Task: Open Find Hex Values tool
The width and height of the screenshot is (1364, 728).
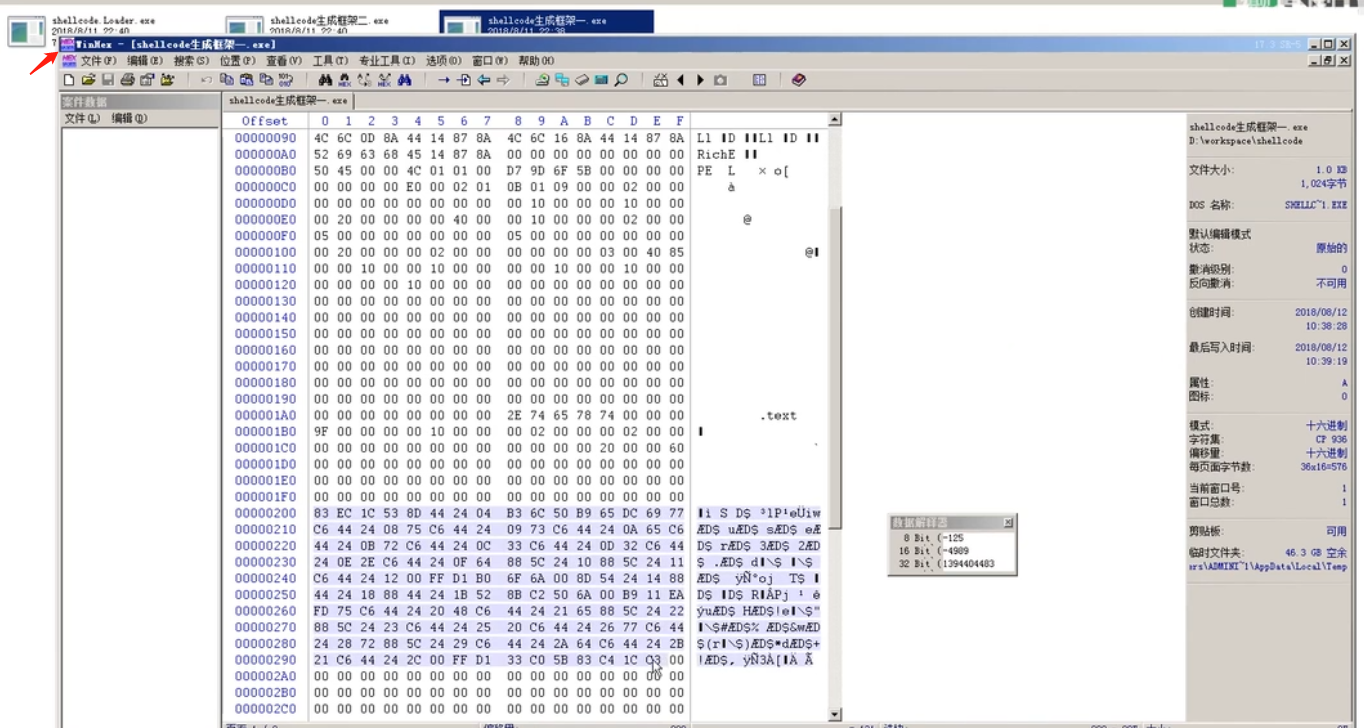Action: [343, 80]
